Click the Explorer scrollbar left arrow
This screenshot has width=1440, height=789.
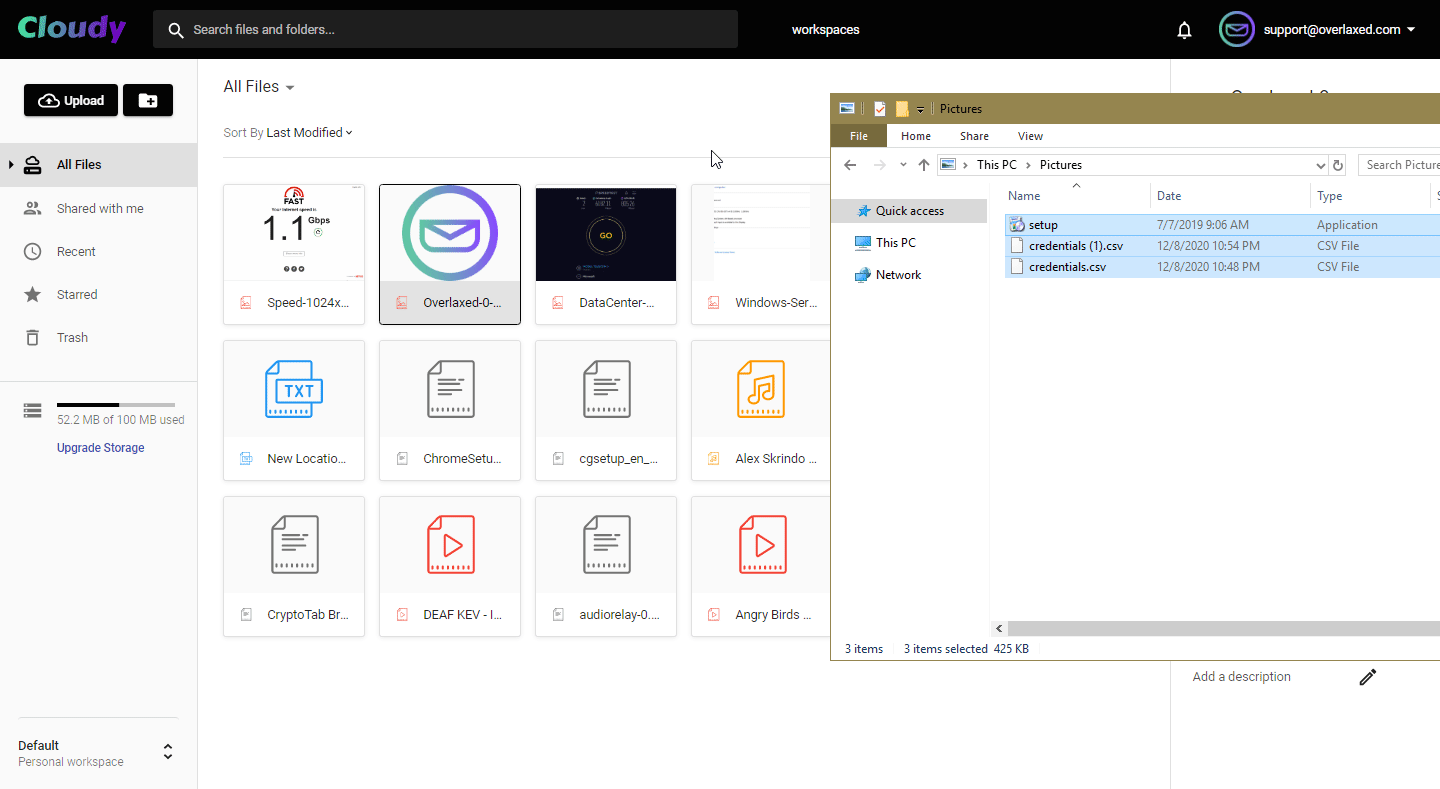(x=998, y=628)
